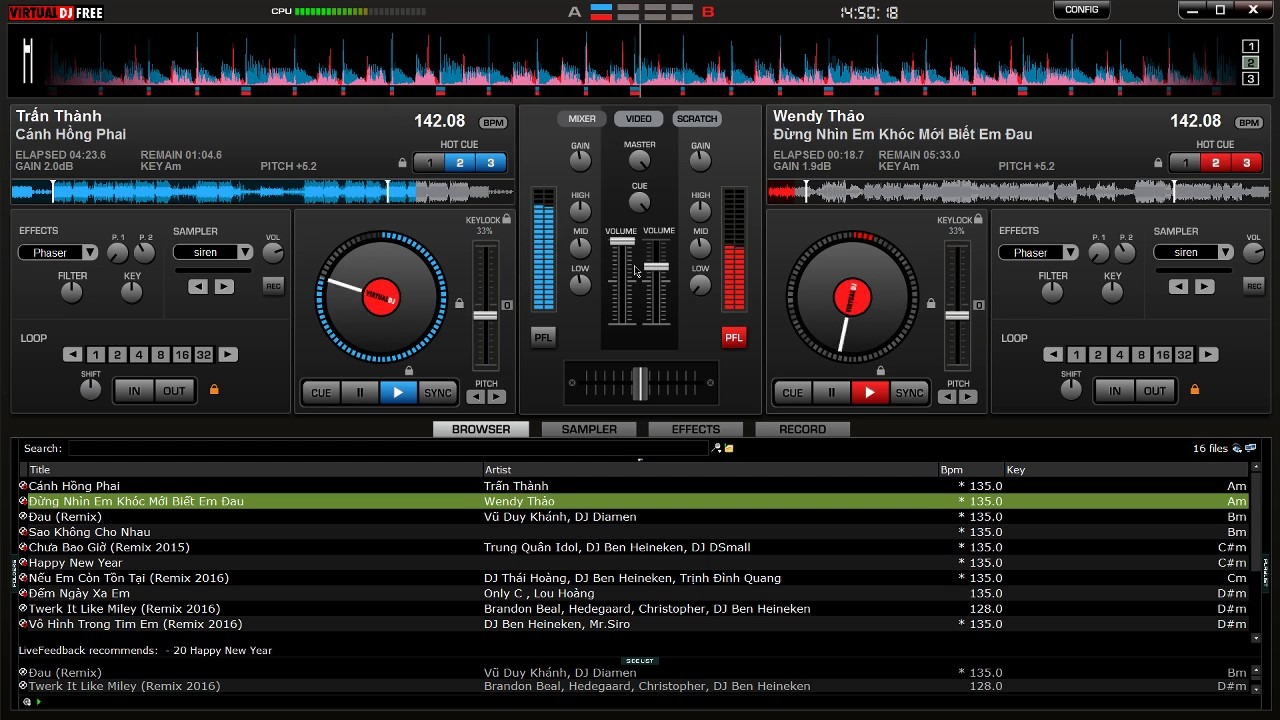The height and width of the screenshot is (720, 1280).
Task: Click the browser Search input field
Action: [x=388, y=449]
